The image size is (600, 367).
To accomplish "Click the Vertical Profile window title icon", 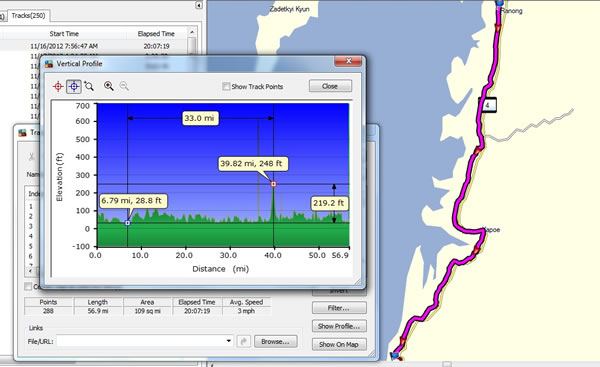I will tap(49, 64).
